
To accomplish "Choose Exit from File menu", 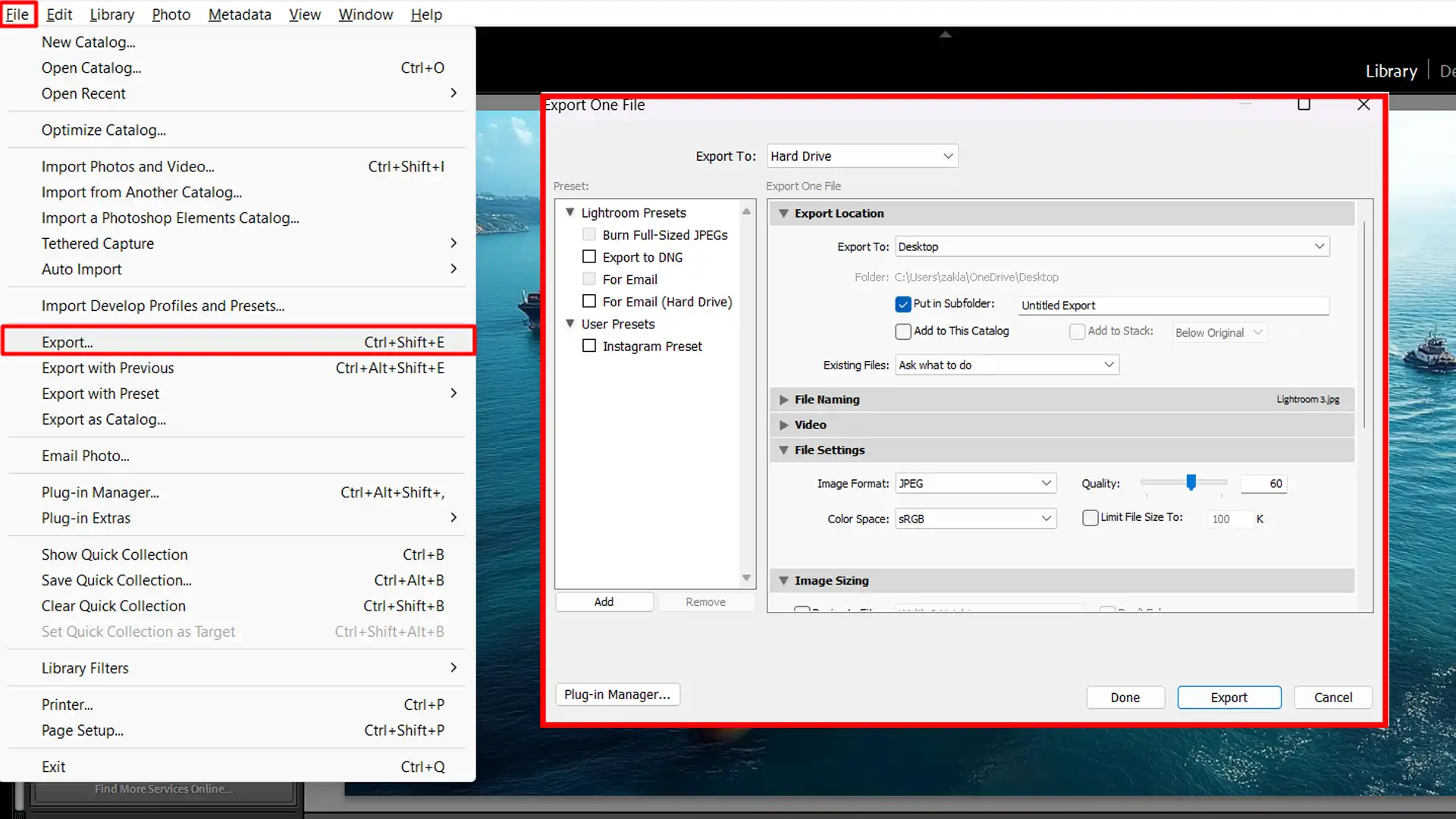I will (x=238, y=767).
